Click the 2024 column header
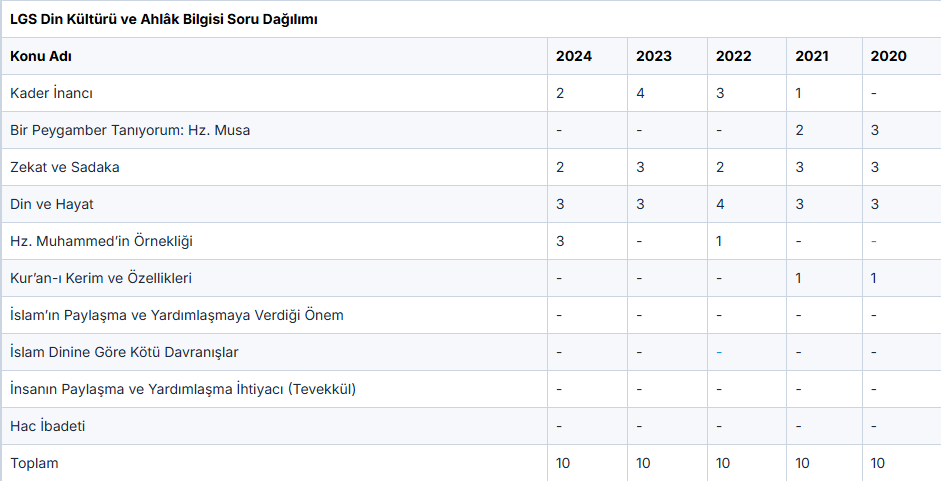 [574, 56]
